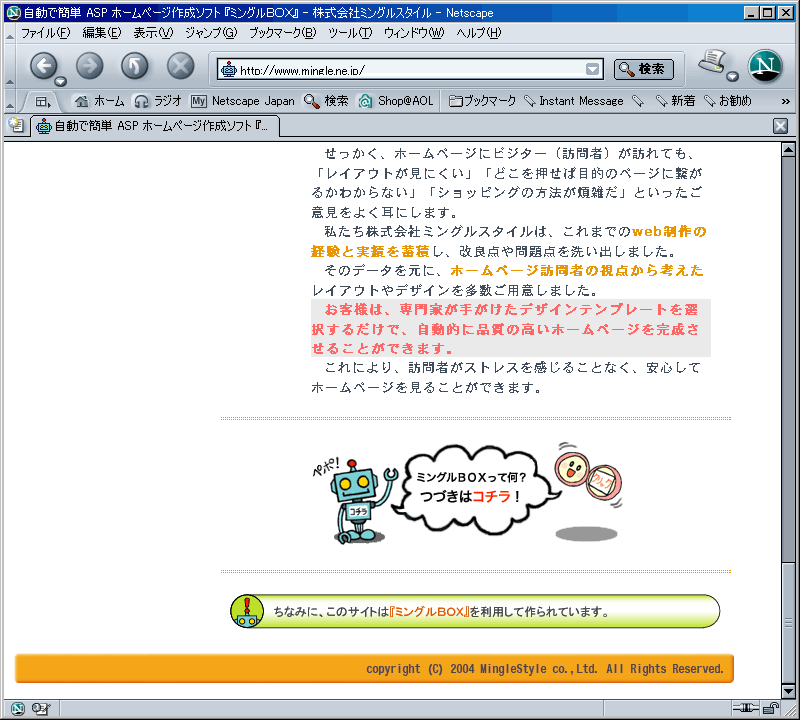Click the 検索 search button beside the URL bar
Image resolution: width=800 pixels, height=720 pixels.
point(644,69)
